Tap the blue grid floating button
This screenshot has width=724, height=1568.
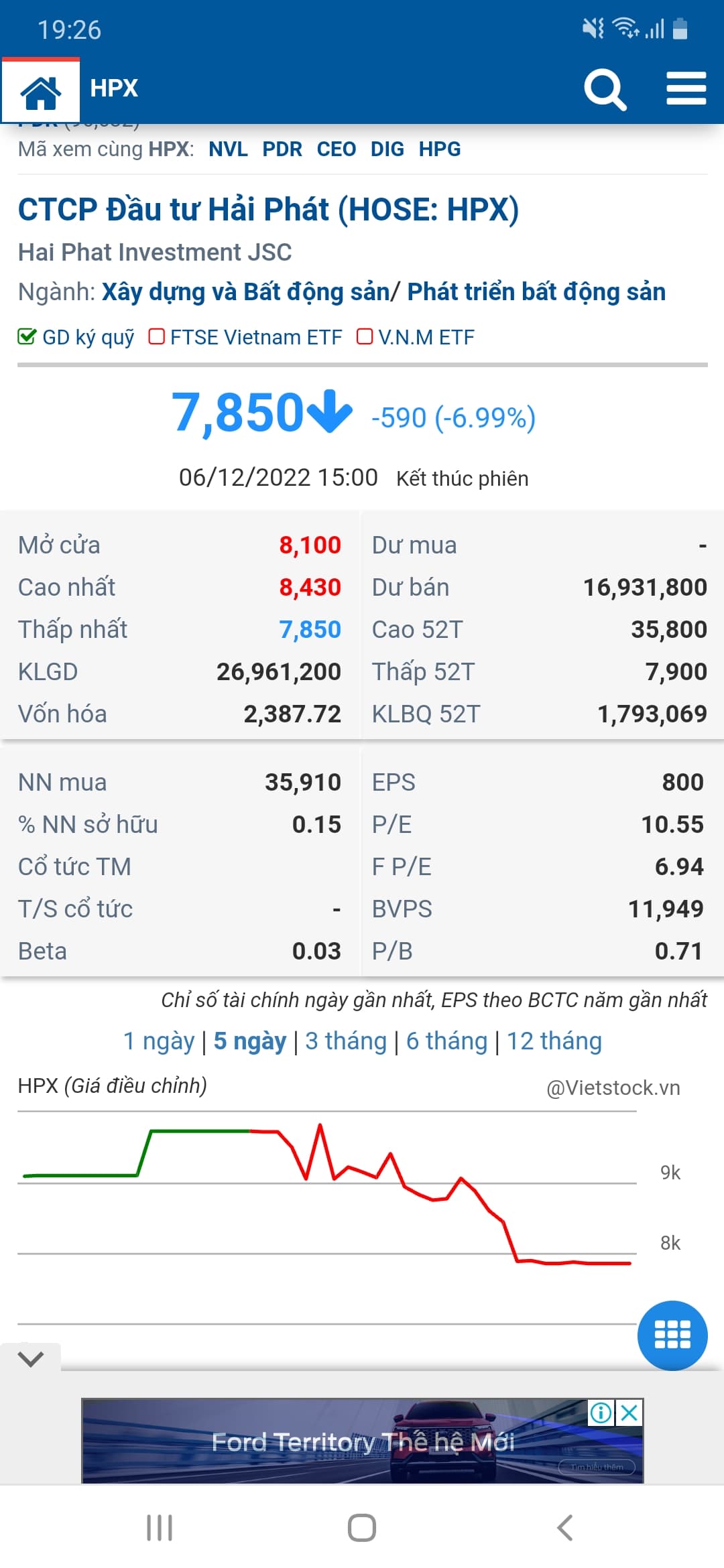click(x=672, y=1335)
